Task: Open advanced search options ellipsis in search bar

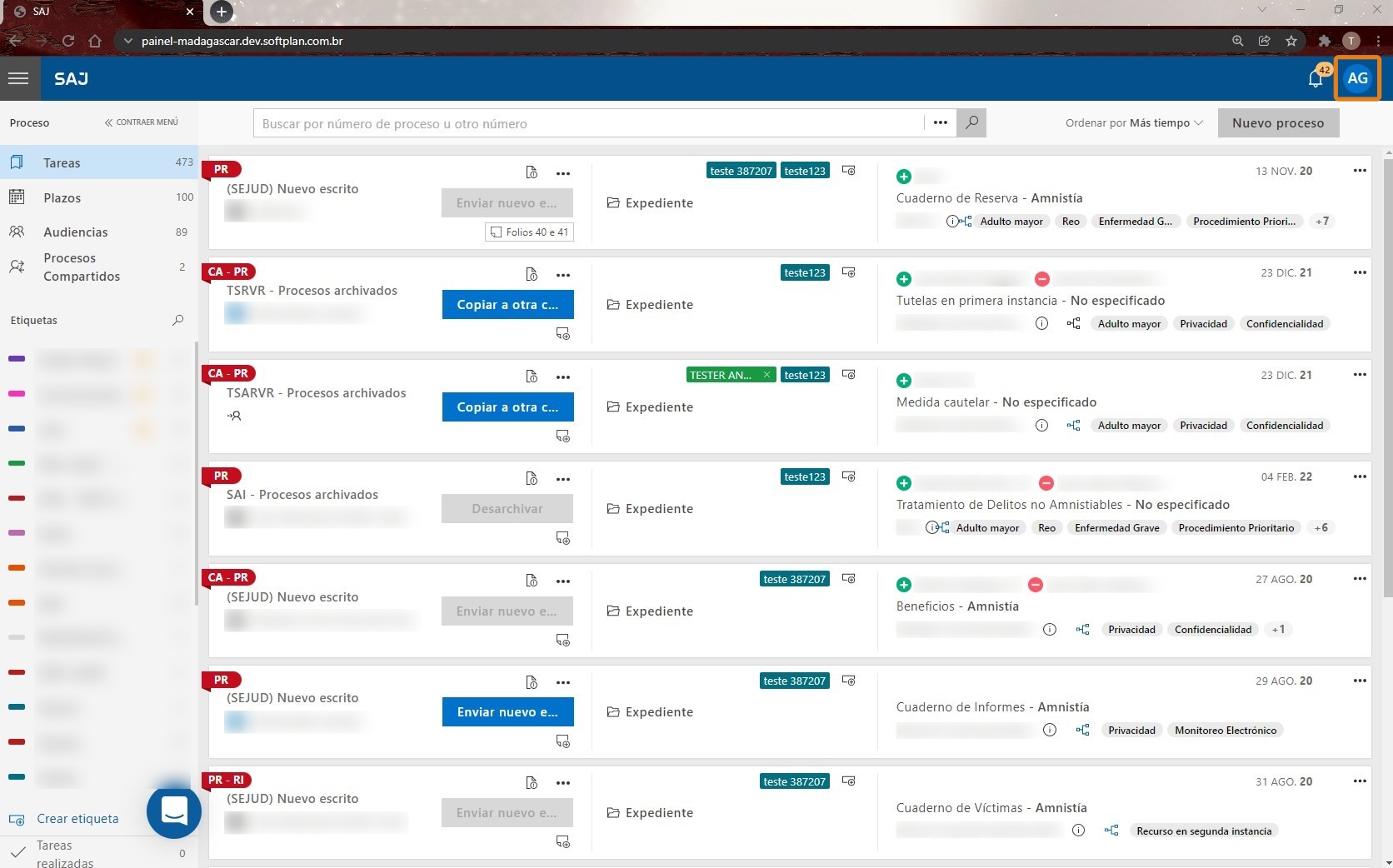Action: tap(941, 123)
